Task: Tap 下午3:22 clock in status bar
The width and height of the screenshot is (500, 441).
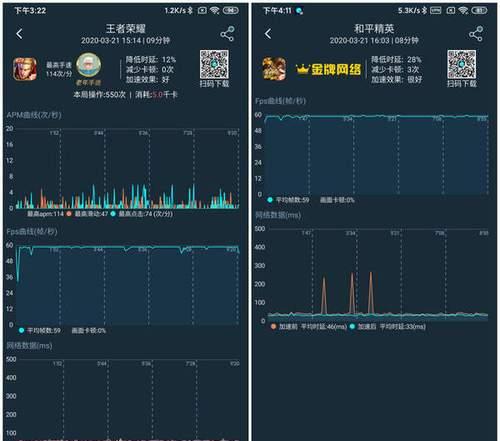Action: click(30, 10)
